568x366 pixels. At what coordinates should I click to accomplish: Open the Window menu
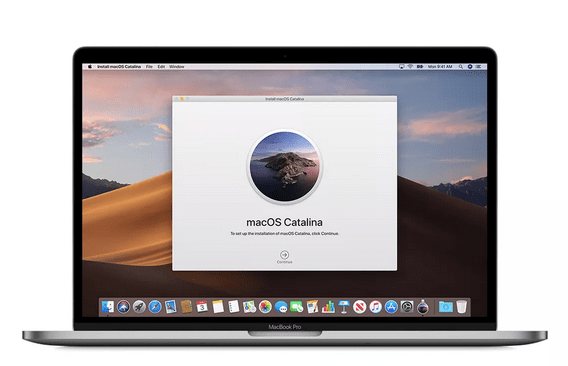click(177, 67)
